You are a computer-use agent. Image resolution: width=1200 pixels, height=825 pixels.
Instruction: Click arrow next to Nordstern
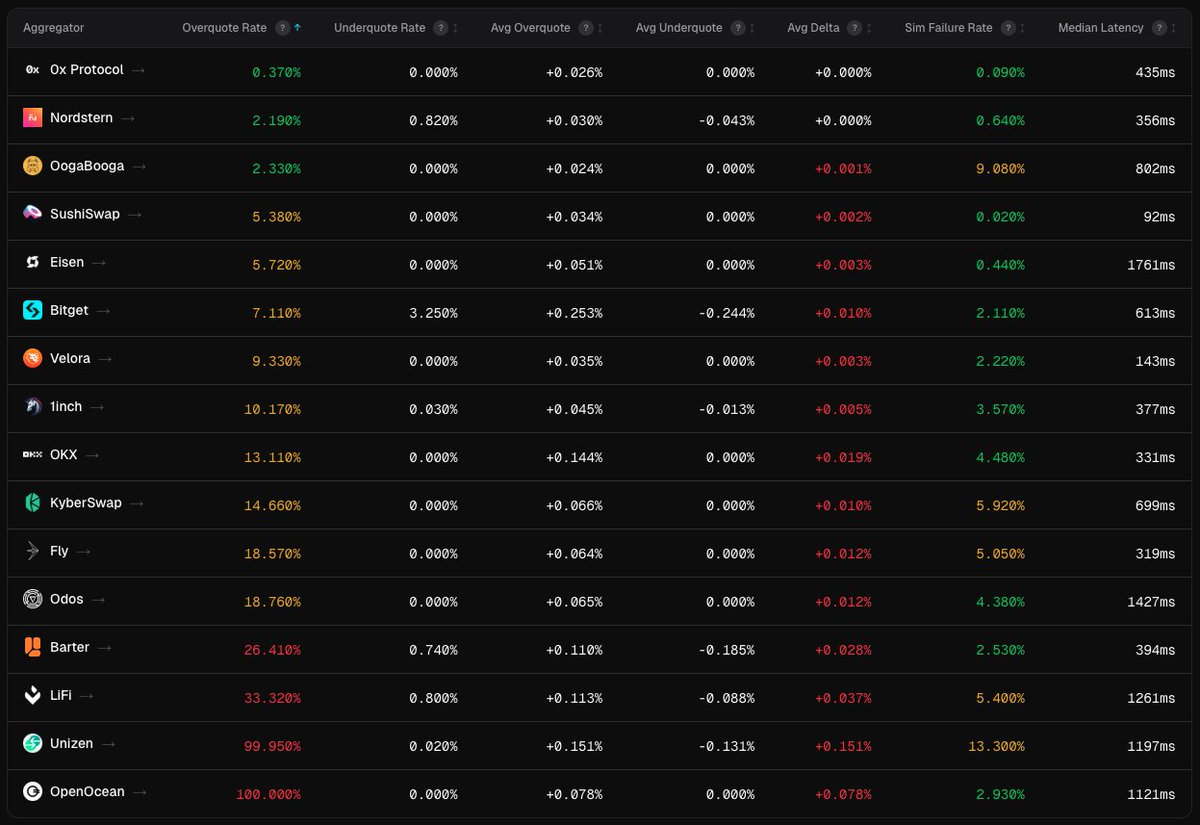point(128,118)
